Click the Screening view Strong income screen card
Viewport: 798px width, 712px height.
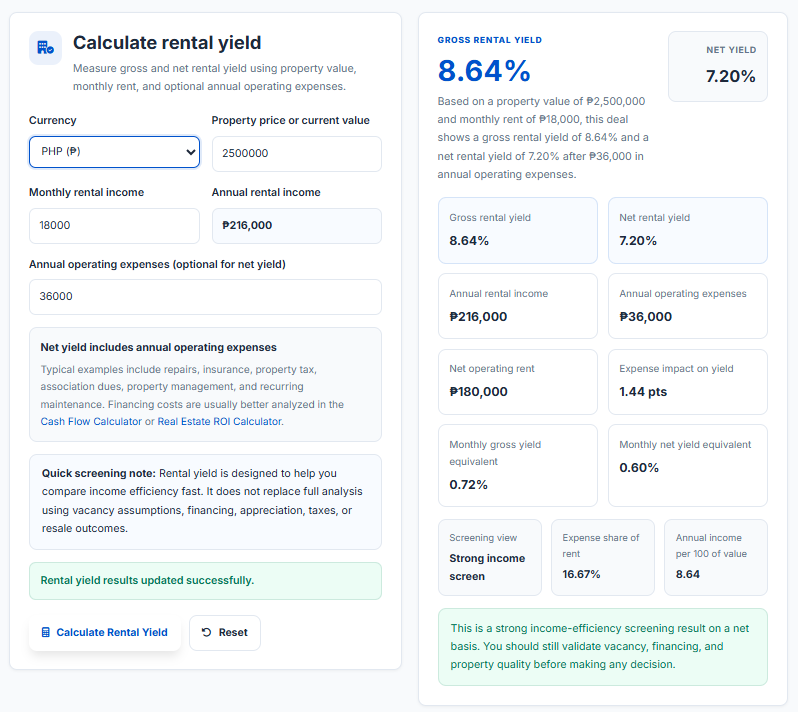[490, 557]
